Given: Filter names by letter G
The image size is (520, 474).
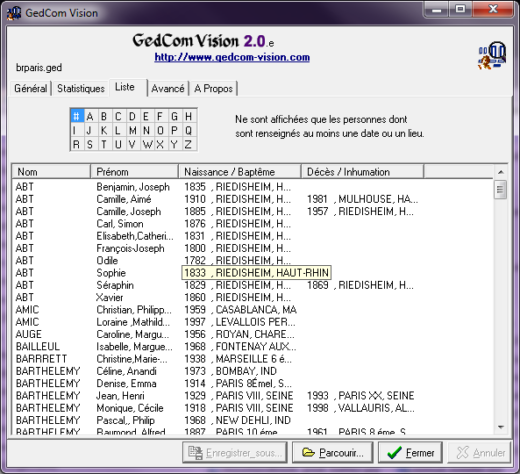Looking at the screenshot, I should pyautogui.click(x=174, y=116).
